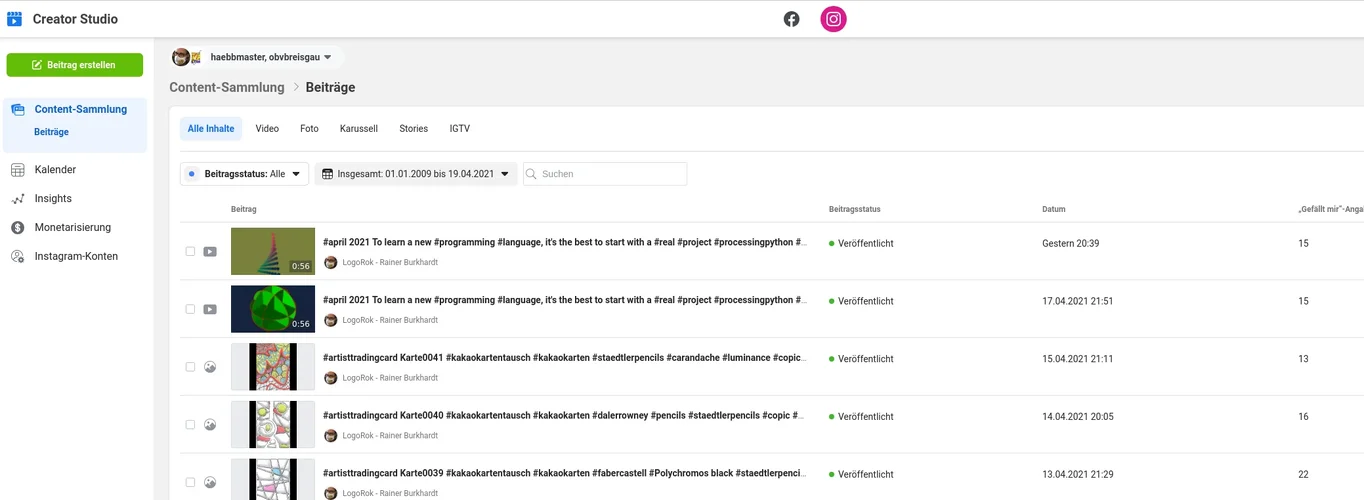The width and height of the screenshot is (1364, 500).
Task: Go to Monetarisierung in the sidebar
Action: (72, 228)
